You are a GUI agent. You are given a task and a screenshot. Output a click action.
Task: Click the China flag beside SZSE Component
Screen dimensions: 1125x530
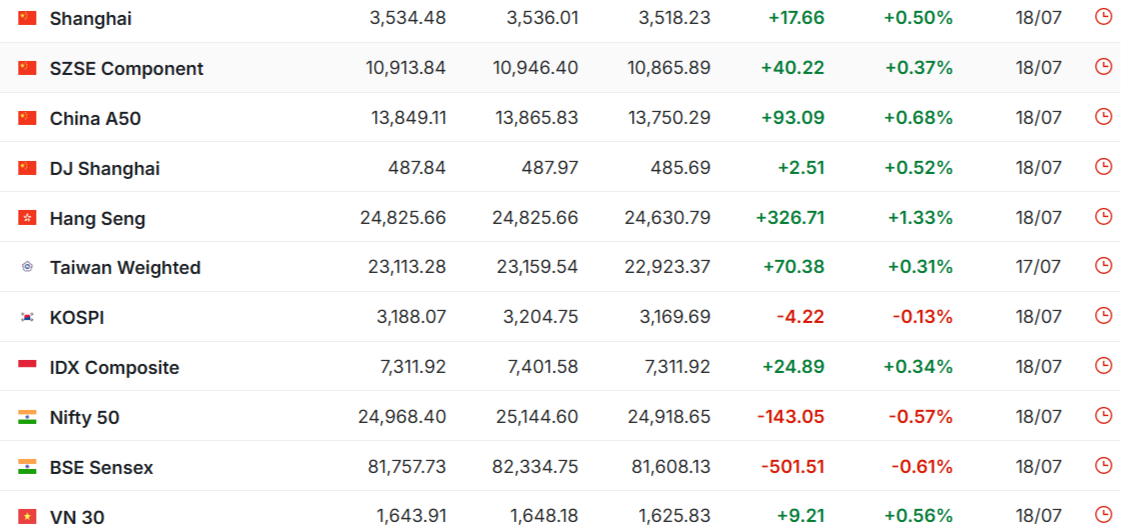point(27,68)
